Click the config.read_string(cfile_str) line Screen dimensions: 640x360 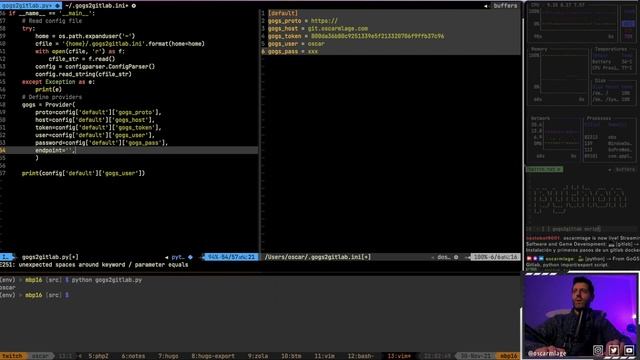83,74
